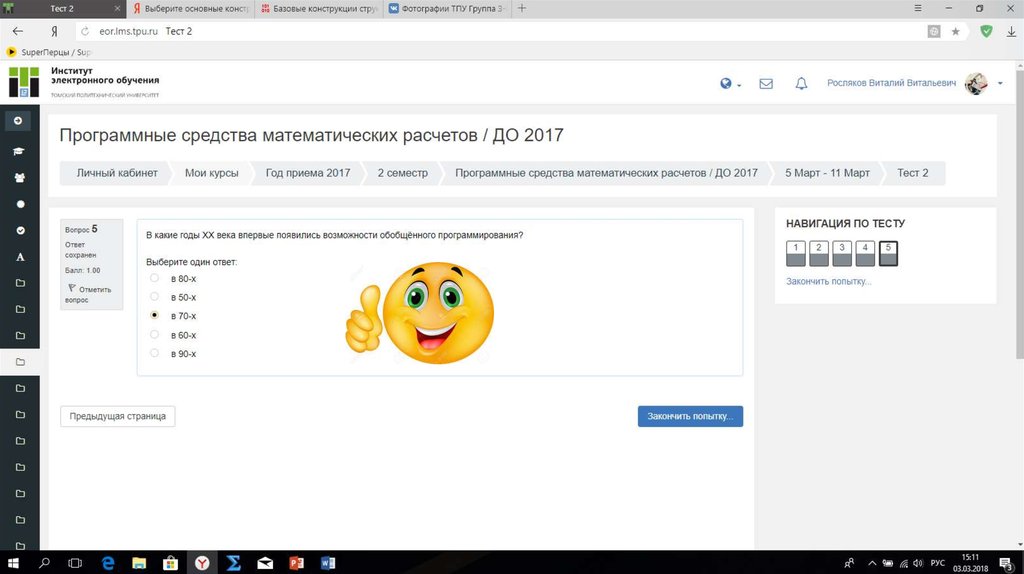Open Word in taskbar
Image resolution: width=1024 pixels, height=574 pixels.
[x=328, y=563]
